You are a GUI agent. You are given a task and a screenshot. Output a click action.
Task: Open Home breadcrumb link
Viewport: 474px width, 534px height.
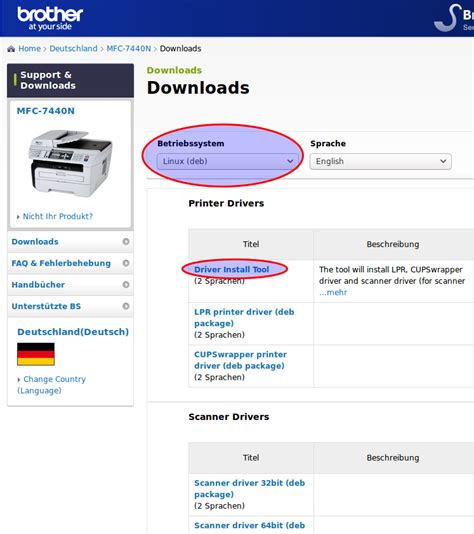coord(29,49)
